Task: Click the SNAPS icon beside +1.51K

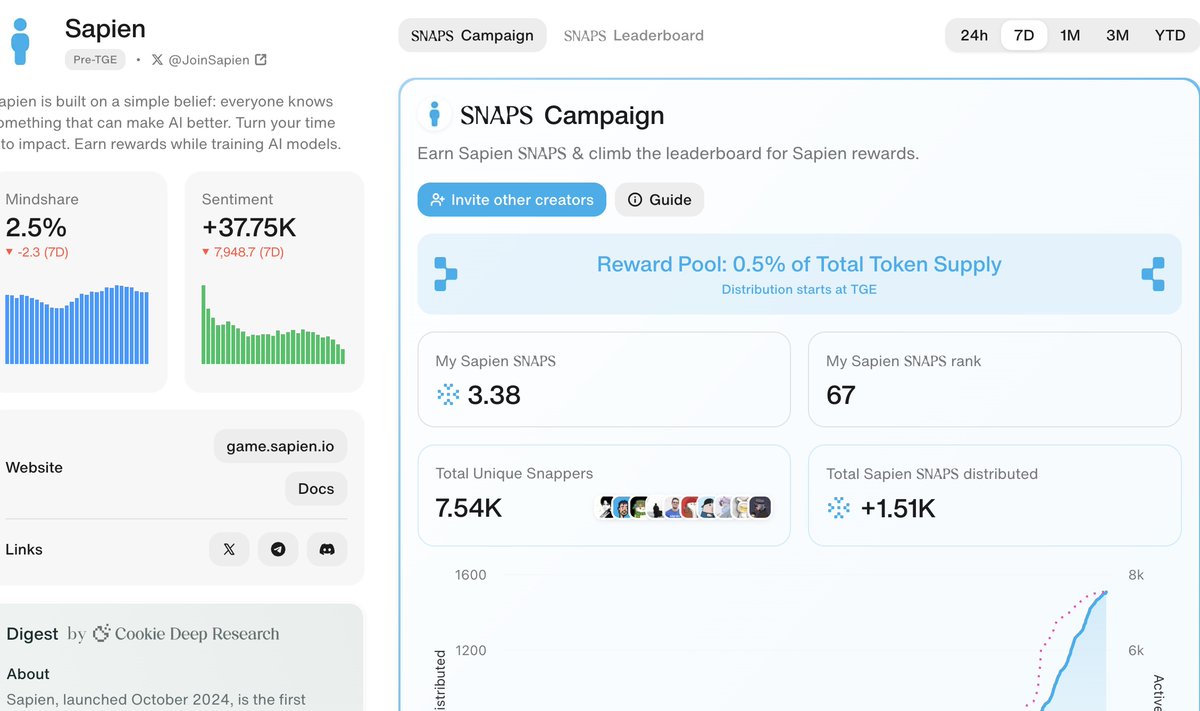Action: [839, 508]
